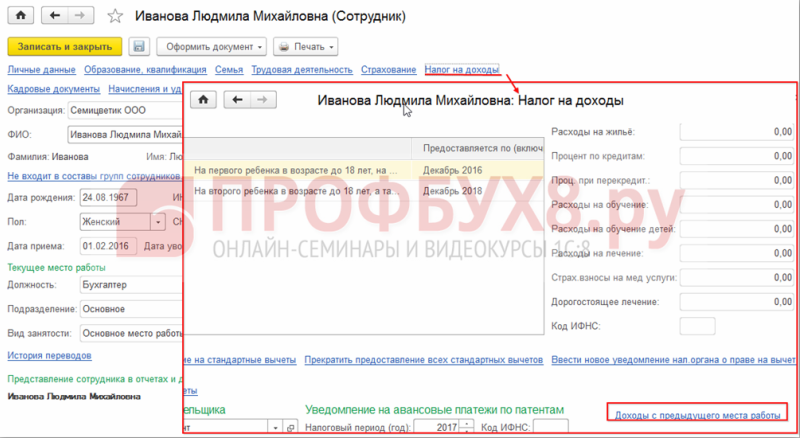This screenshot has width=800, height=438.
Task: Open the Печать dropdown menu
Action: coord(306,46)
